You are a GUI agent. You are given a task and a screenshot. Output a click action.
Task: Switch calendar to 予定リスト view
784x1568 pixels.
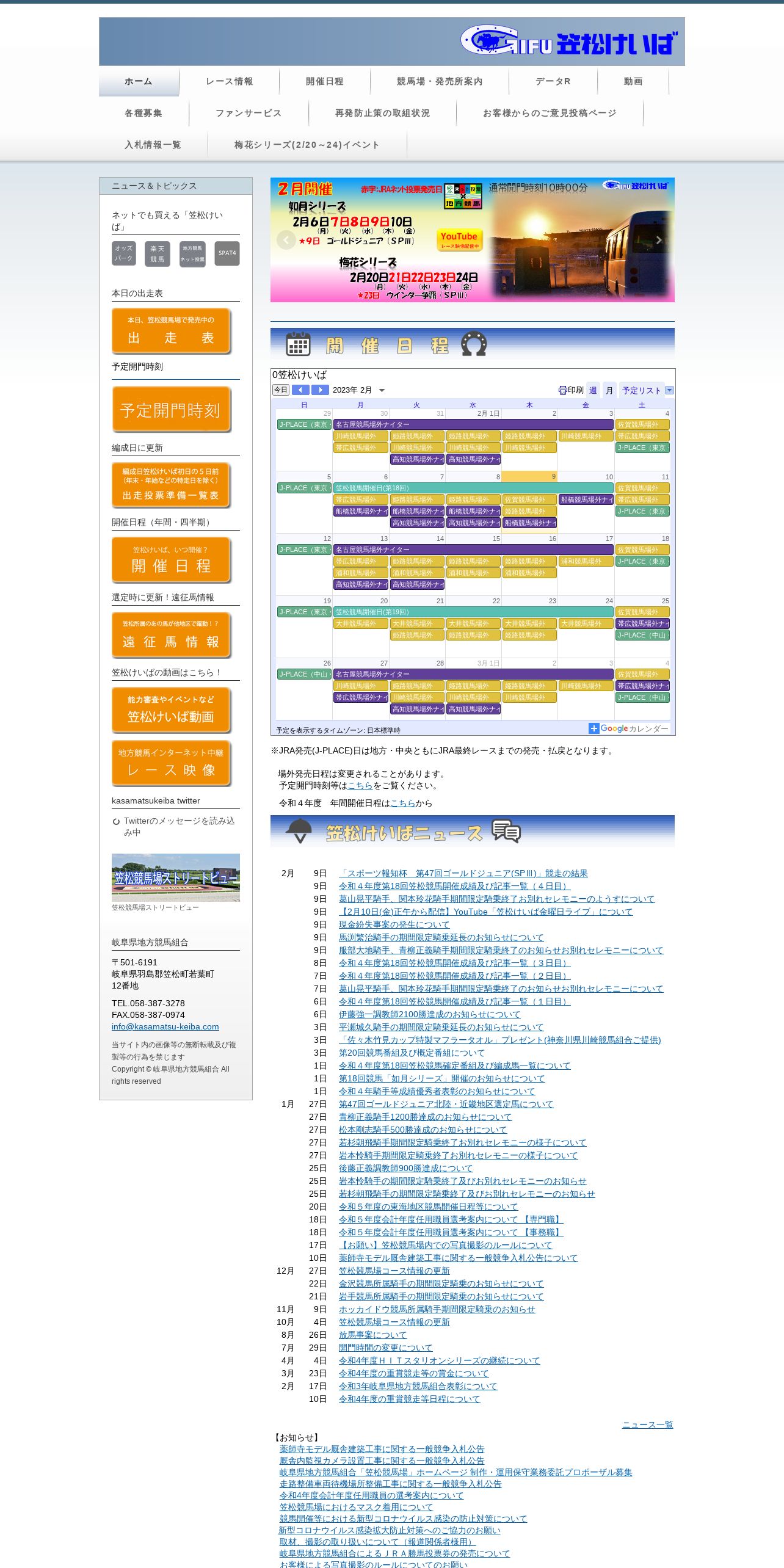point(641,390)
